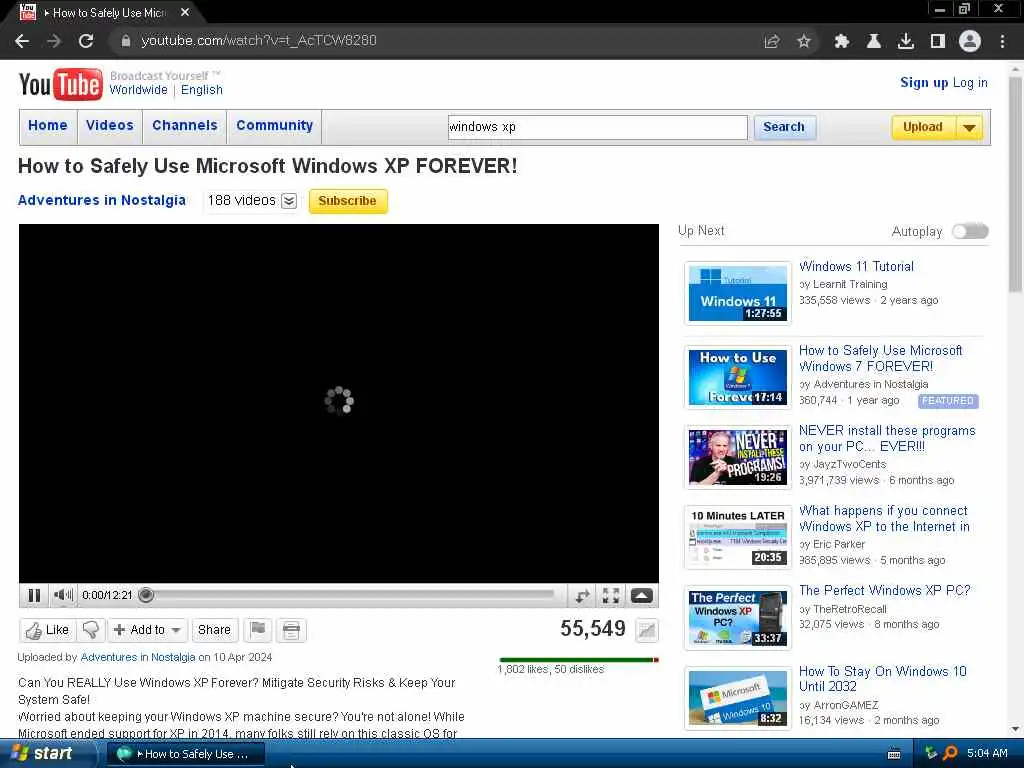Viewport: 1024px width, 768px height.
Task: Reload the page
Action: click(x=86, y=41)
